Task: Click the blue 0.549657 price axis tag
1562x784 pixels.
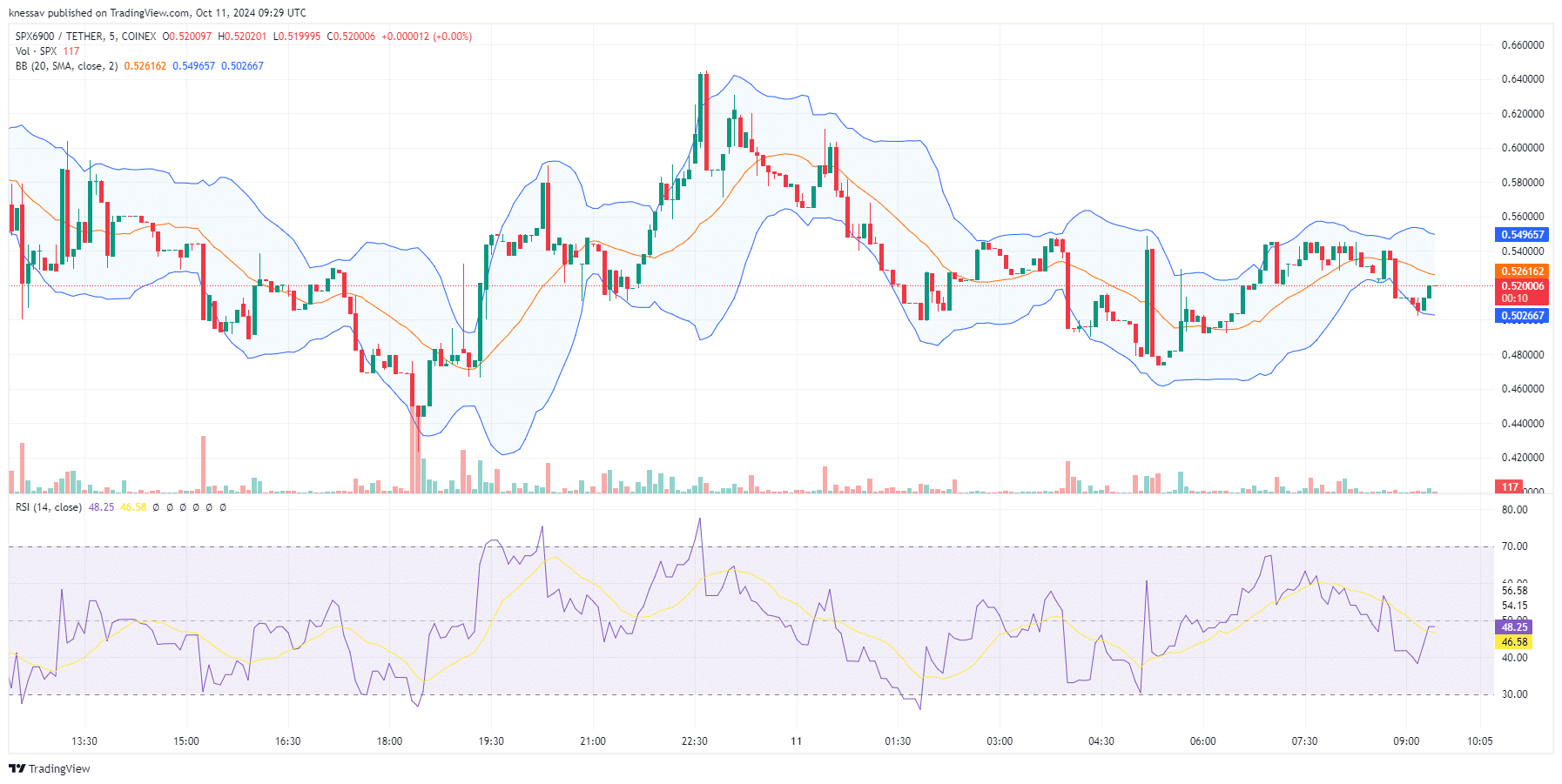Action: click(x=1522, y=235)
